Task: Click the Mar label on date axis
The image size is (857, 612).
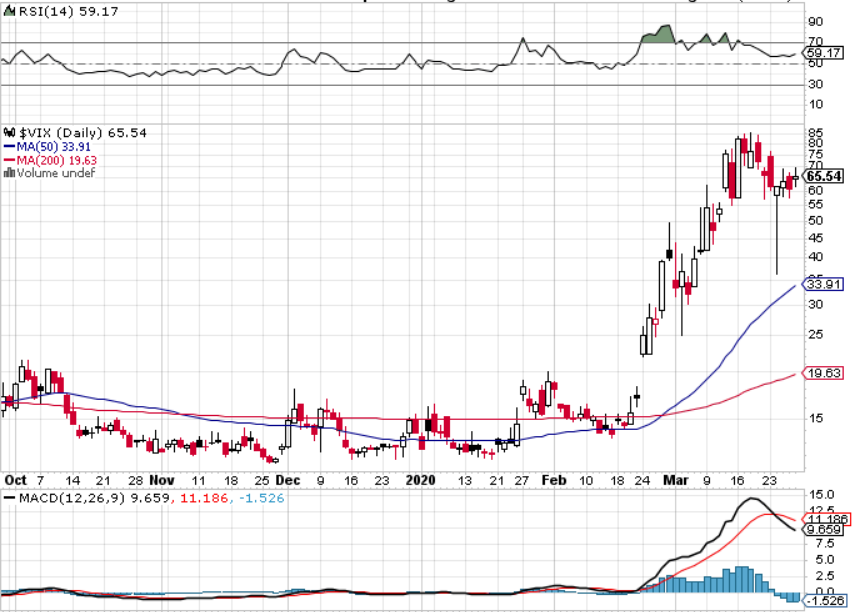Action: 676,480
